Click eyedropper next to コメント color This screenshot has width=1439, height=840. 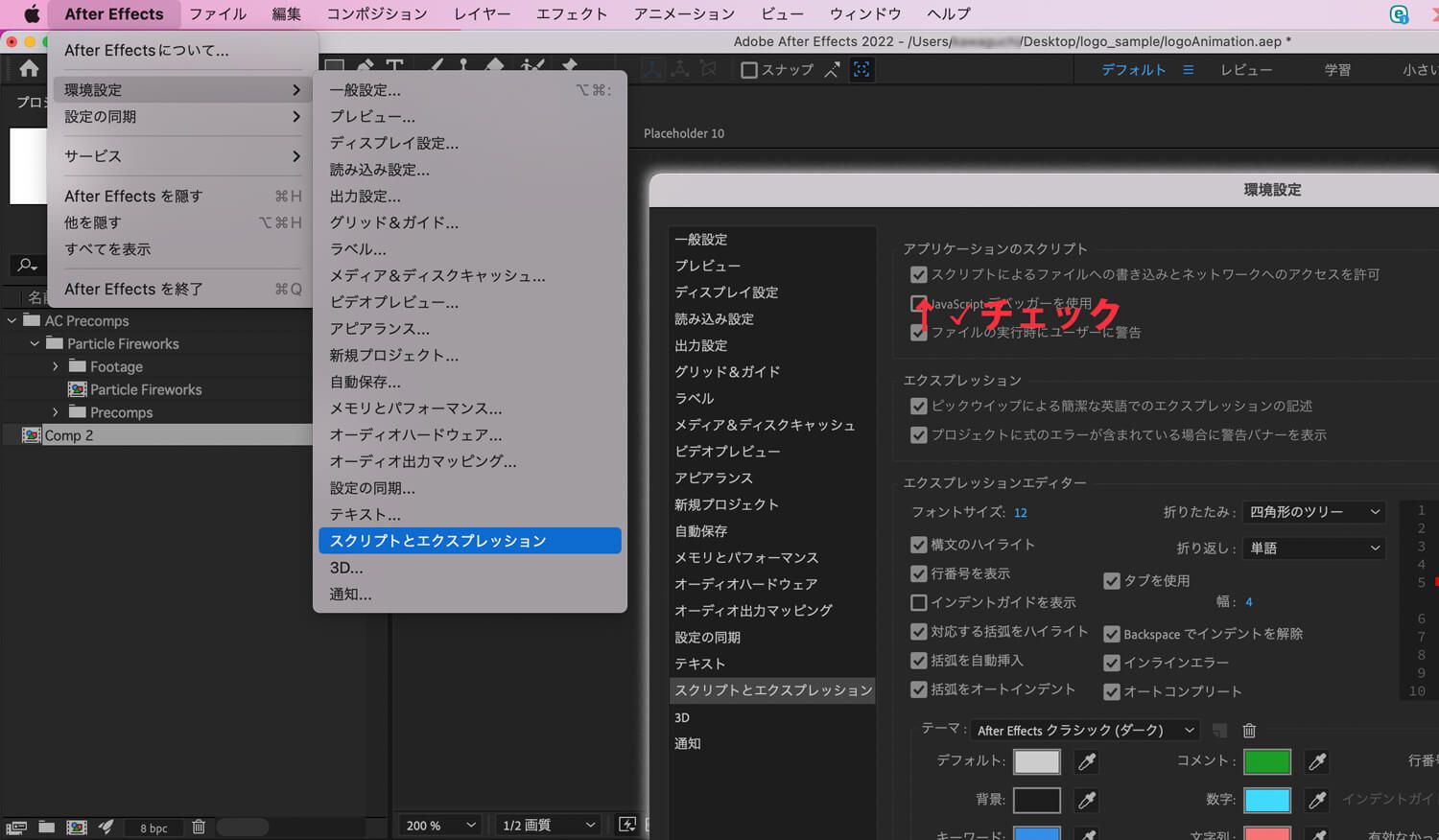click(1317, 761)
